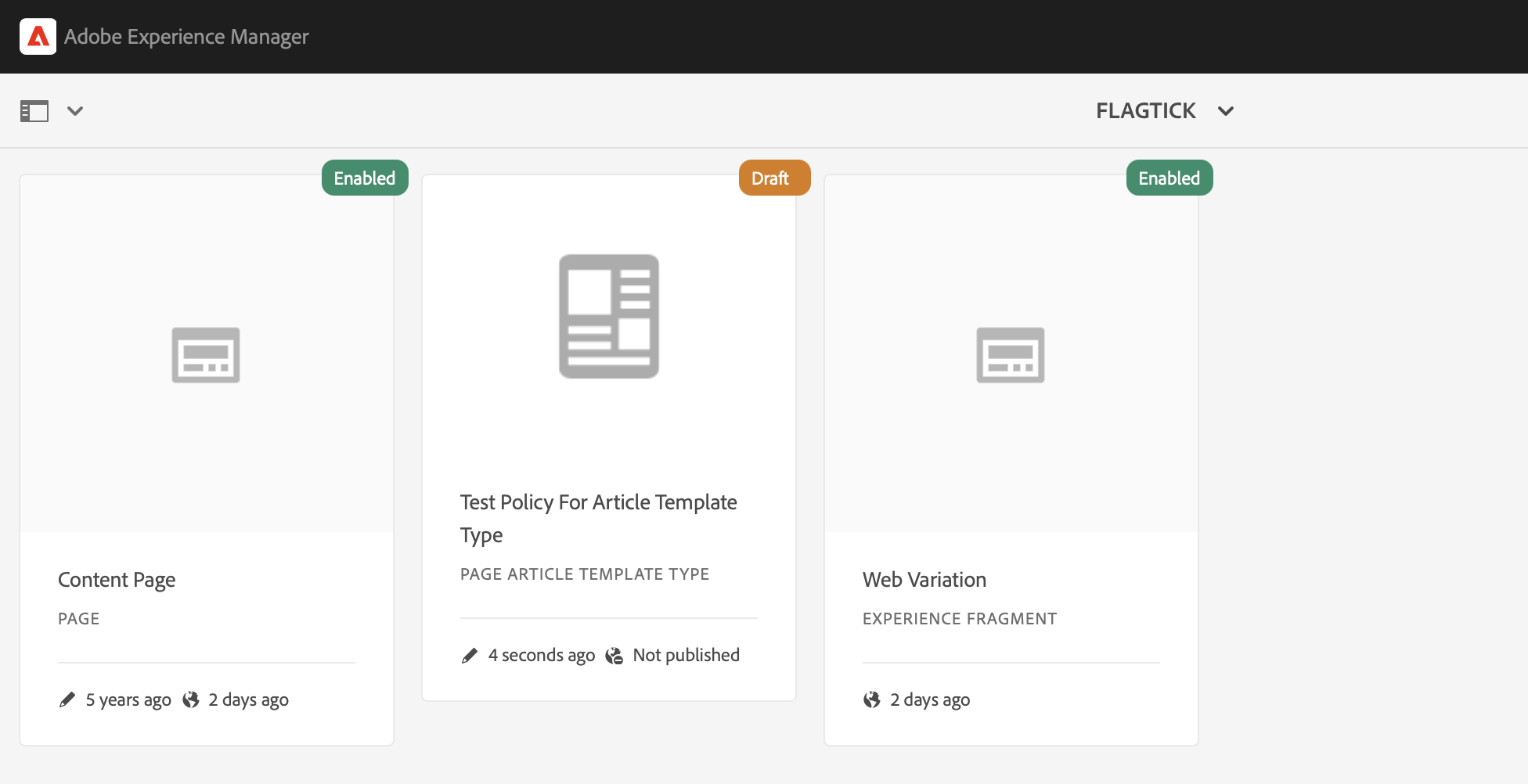Click pencil icon beside 4 seconds ago
1528x784 pixels.
coord(470,656)
